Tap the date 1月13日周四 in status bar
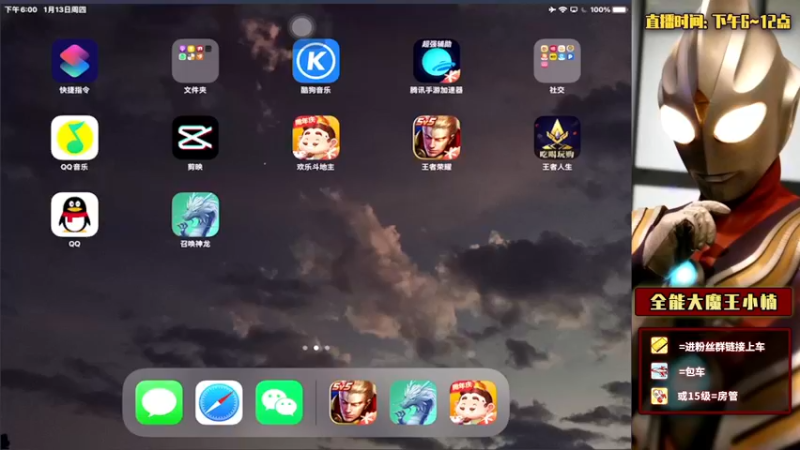800x450 pixels. click(65, 10)
